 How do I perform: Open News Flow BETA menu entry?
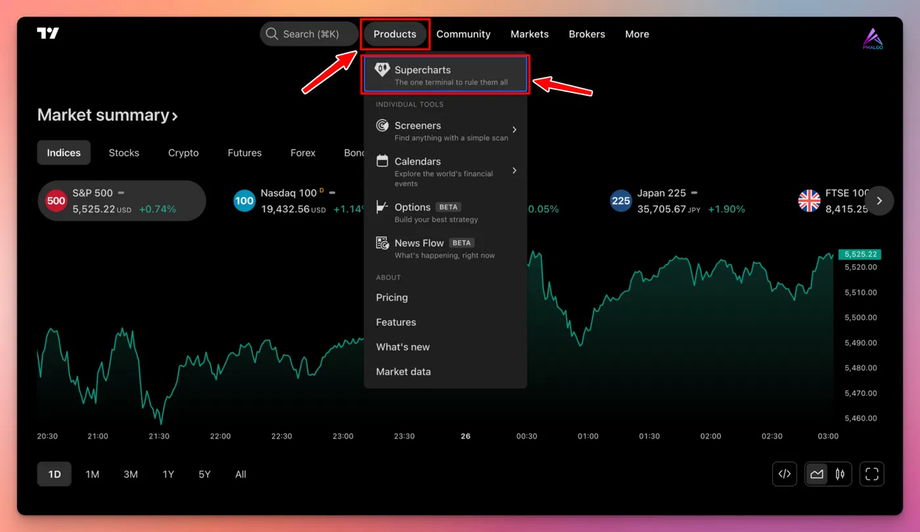point(445,248)
